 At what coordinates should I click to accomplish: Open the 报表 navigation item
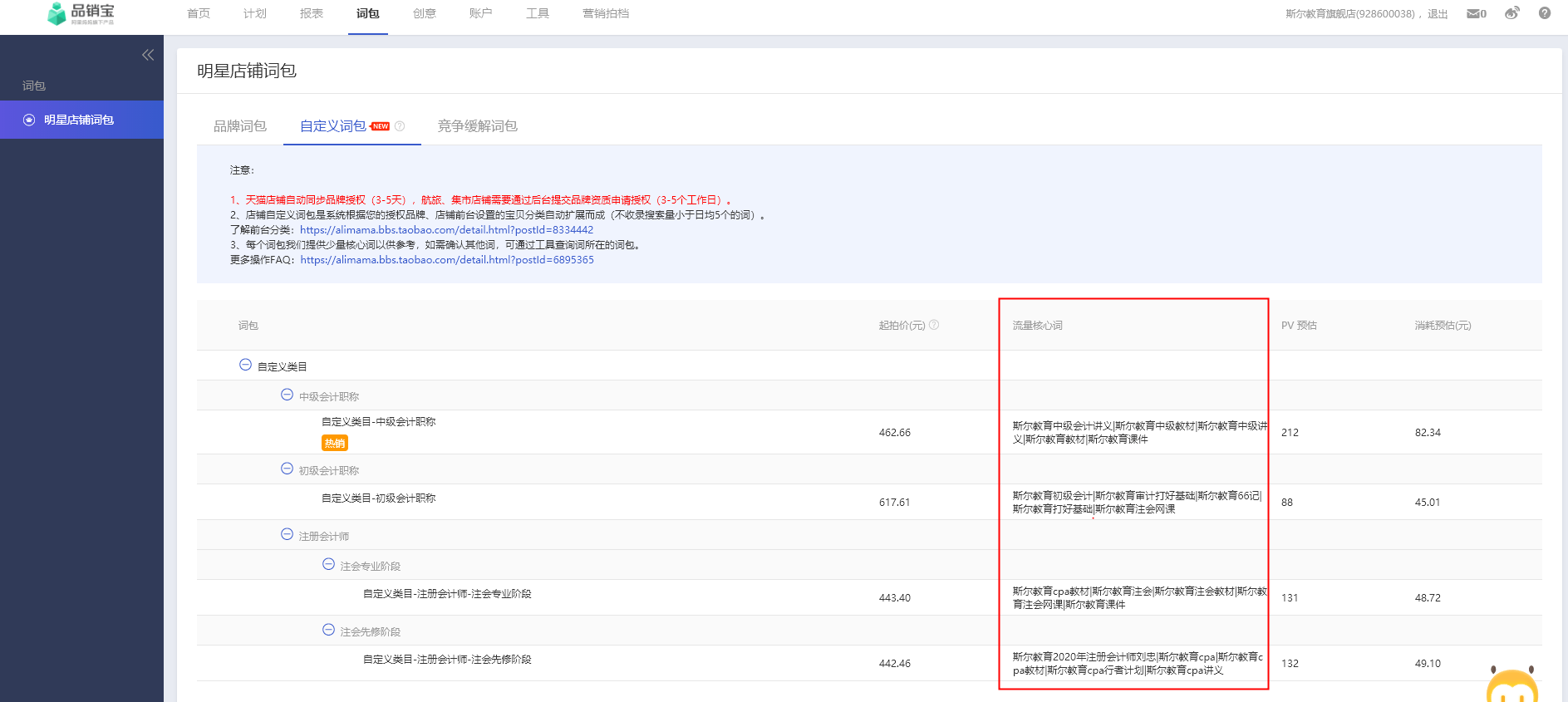coord(312,13)
